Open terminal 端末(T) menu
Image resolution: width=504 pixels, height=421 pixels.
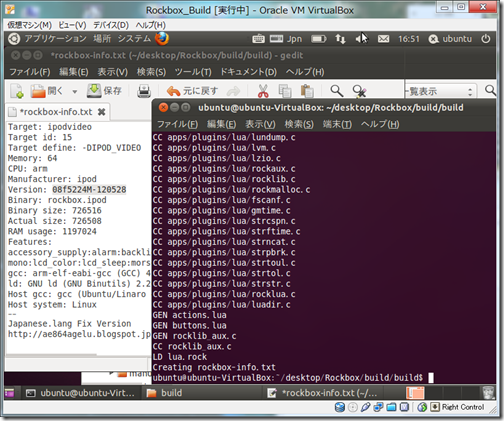[337, 124]
